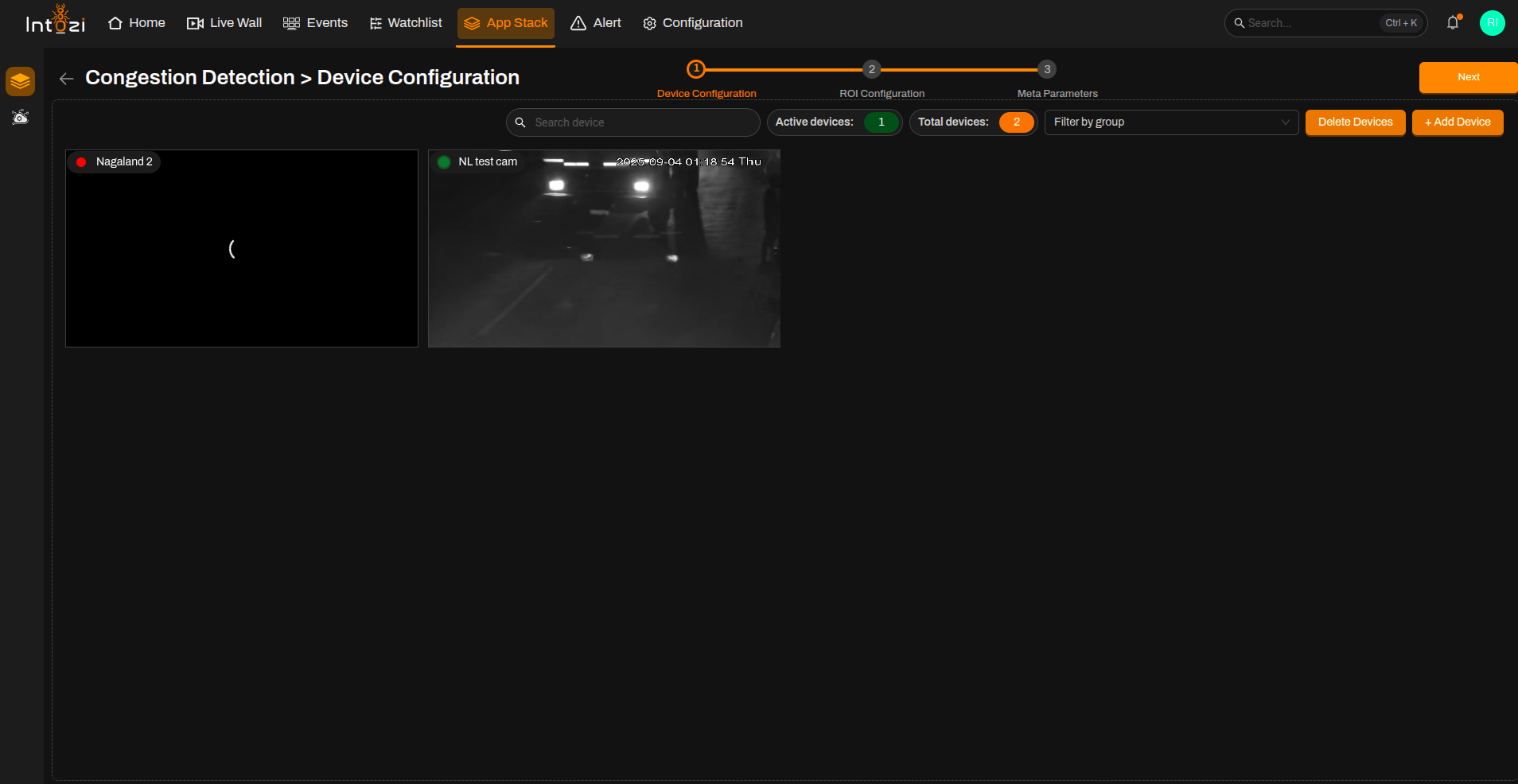Open the Events section
1518x784 pixels.
coord(316,23)
